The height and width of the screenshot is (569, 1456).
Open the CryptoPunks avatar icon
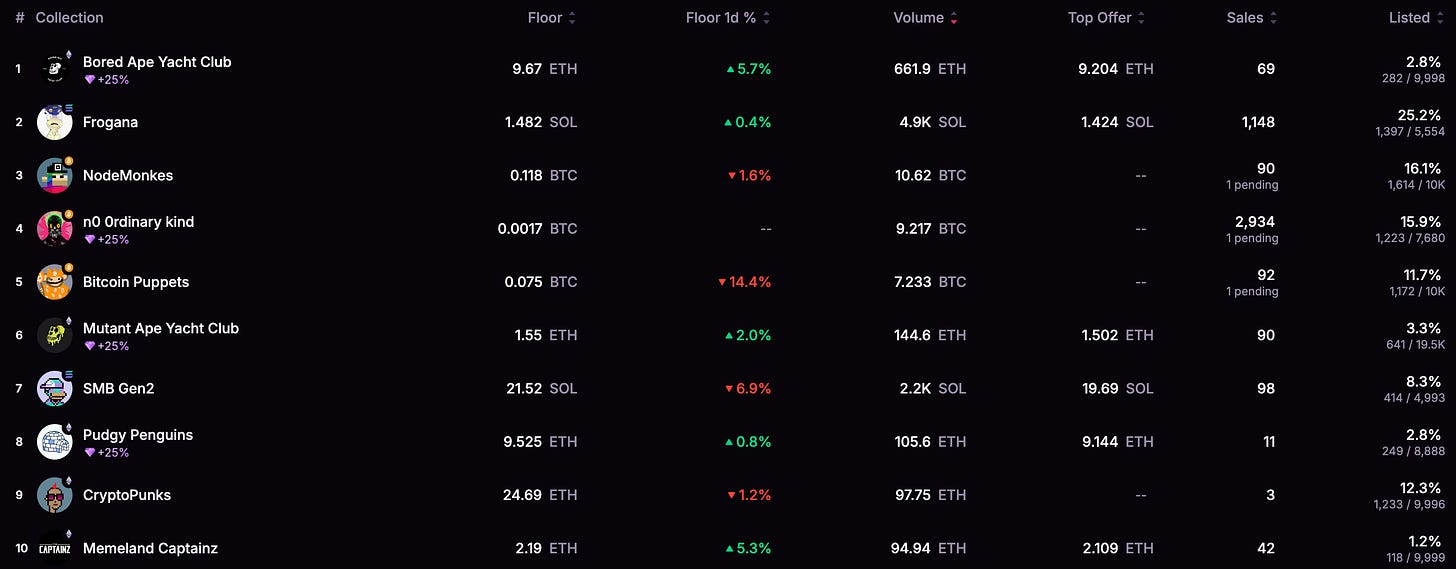click(55, 495)
